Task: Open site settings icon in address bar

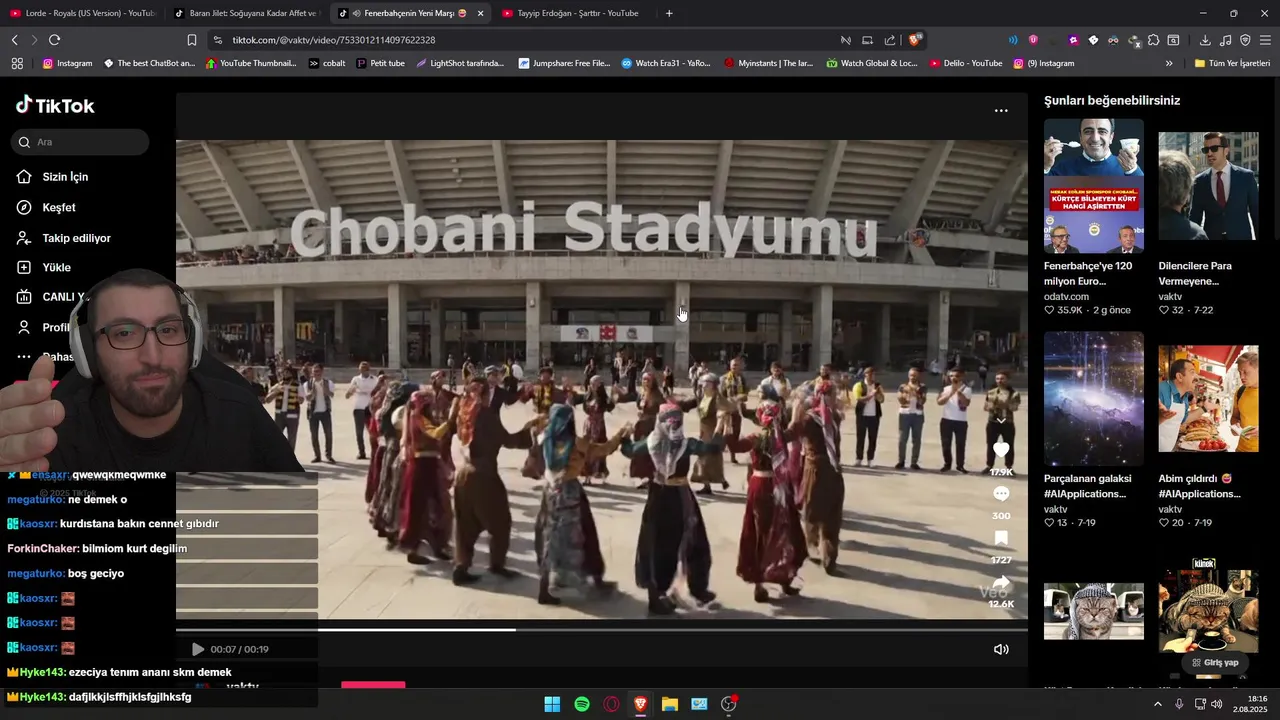Action: [x=217, y=40]
